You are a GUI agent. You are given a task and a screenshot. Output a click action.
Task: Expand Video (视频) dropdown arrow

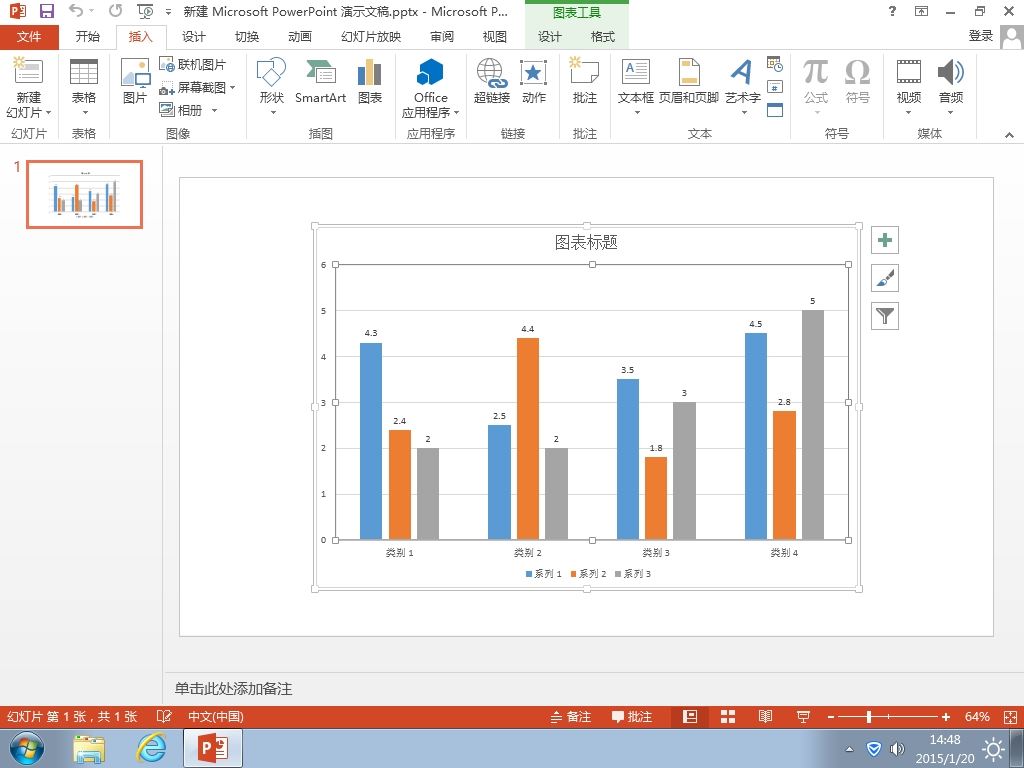click(908, 113)
